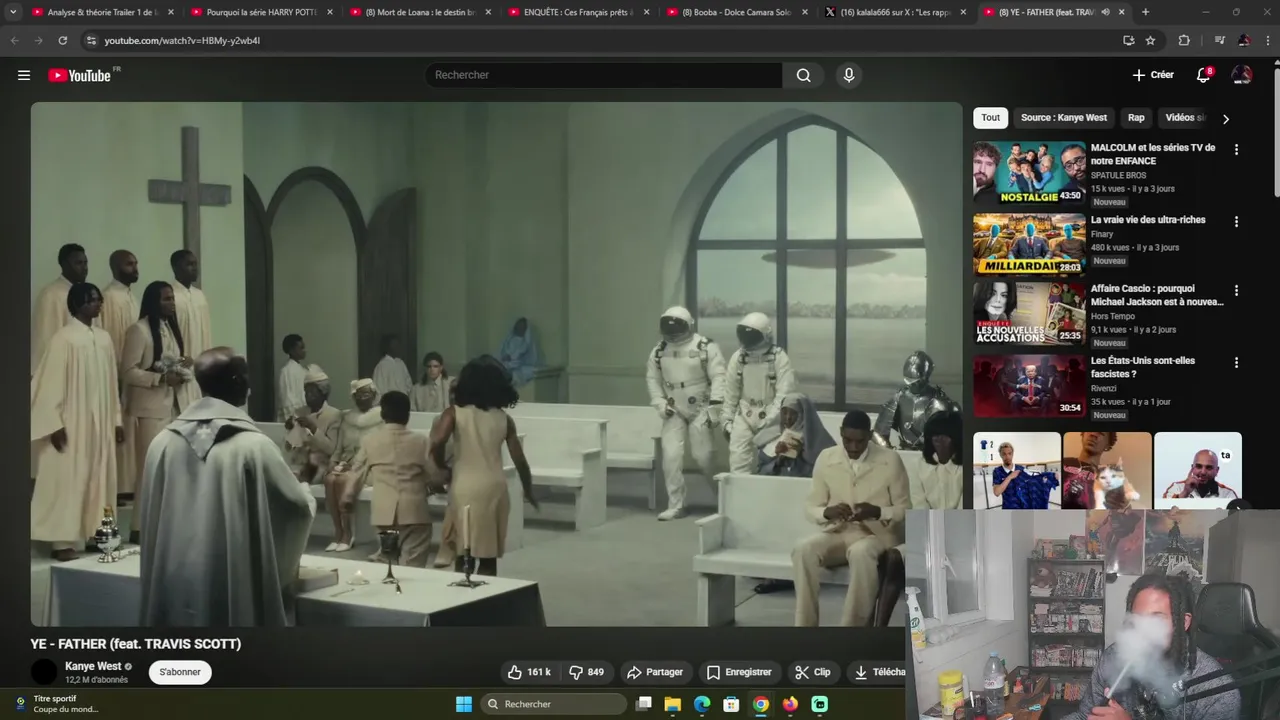Open Firefox from the taskbar
The width and height of the screenshot is (1280, 720).
(790, 704)
